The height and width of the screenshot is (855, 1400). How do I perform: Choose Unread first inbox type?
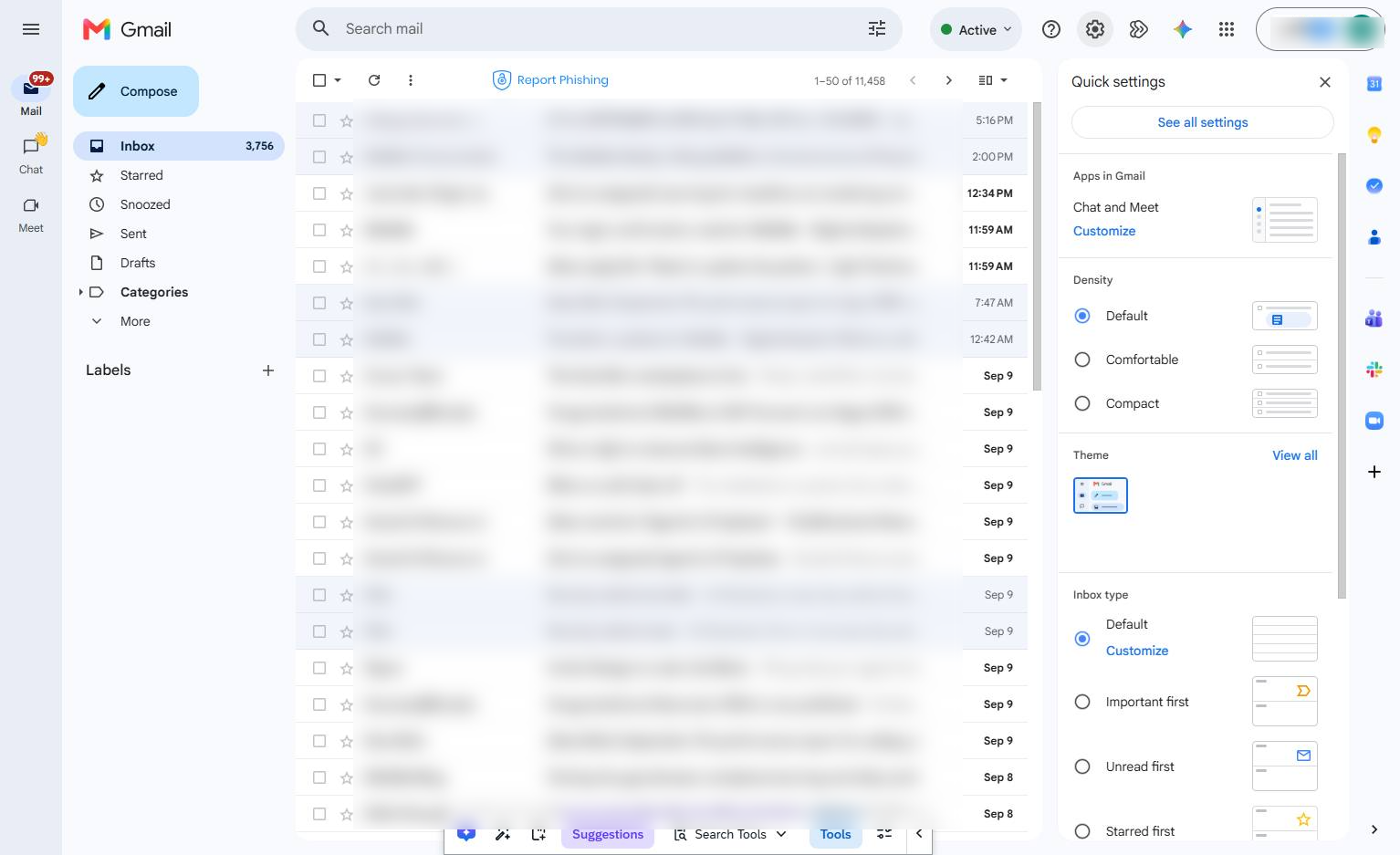coord(1082,766)
